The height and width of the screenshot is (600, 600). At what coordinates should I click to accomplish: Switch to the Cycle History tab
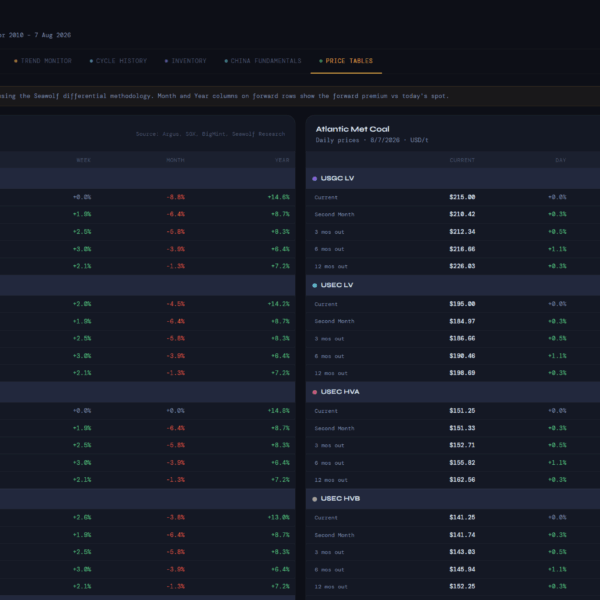pyautogui.click(x=118, y=61)
